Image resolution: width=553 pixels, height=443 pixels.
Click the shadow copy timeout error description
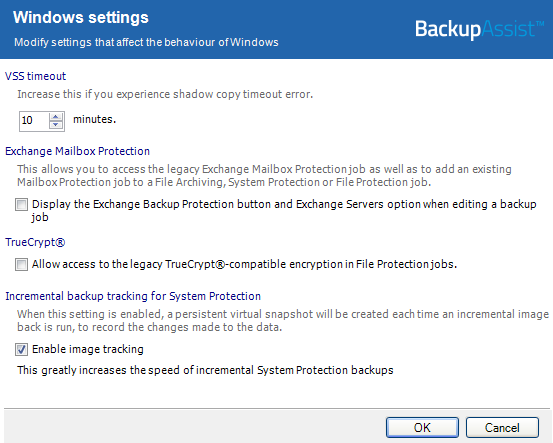(165, 94)
